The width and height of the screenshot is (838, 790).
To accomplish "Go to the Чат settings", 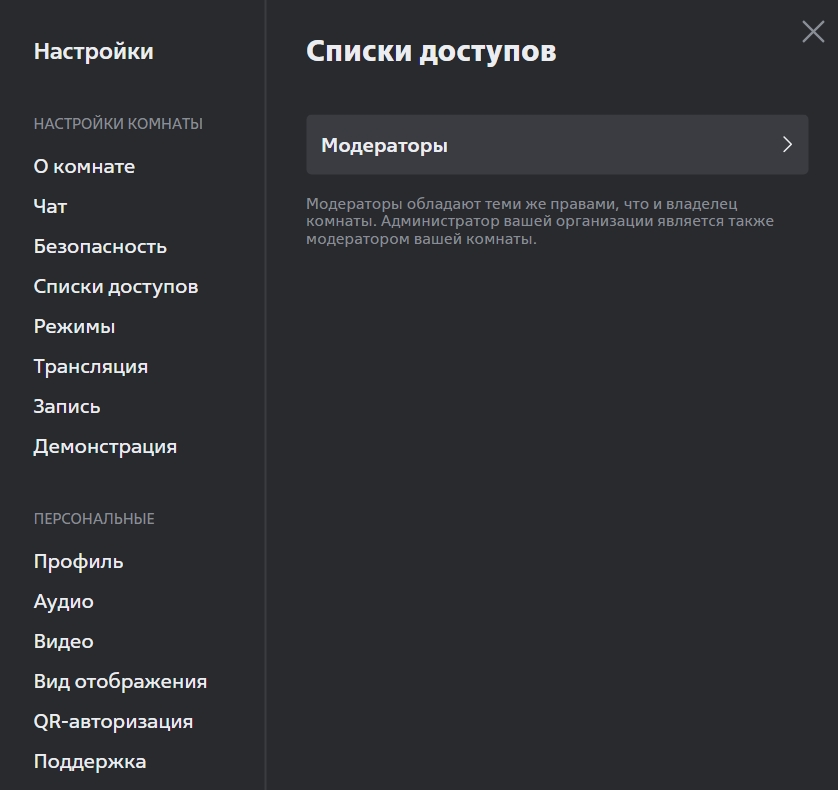I will [x=50, y=206].
